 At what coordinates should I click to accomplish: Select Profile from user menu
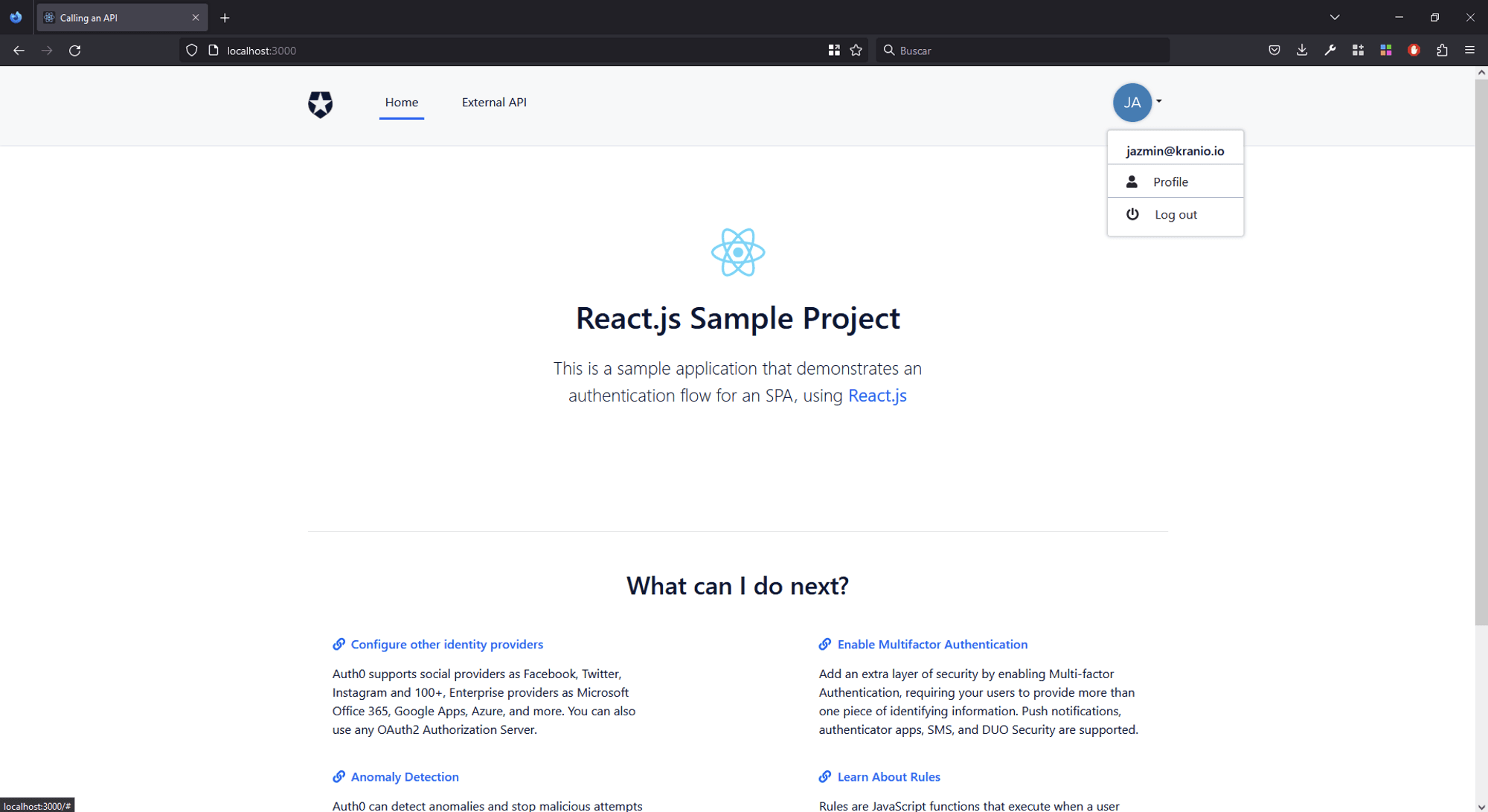pos(1170,182)
